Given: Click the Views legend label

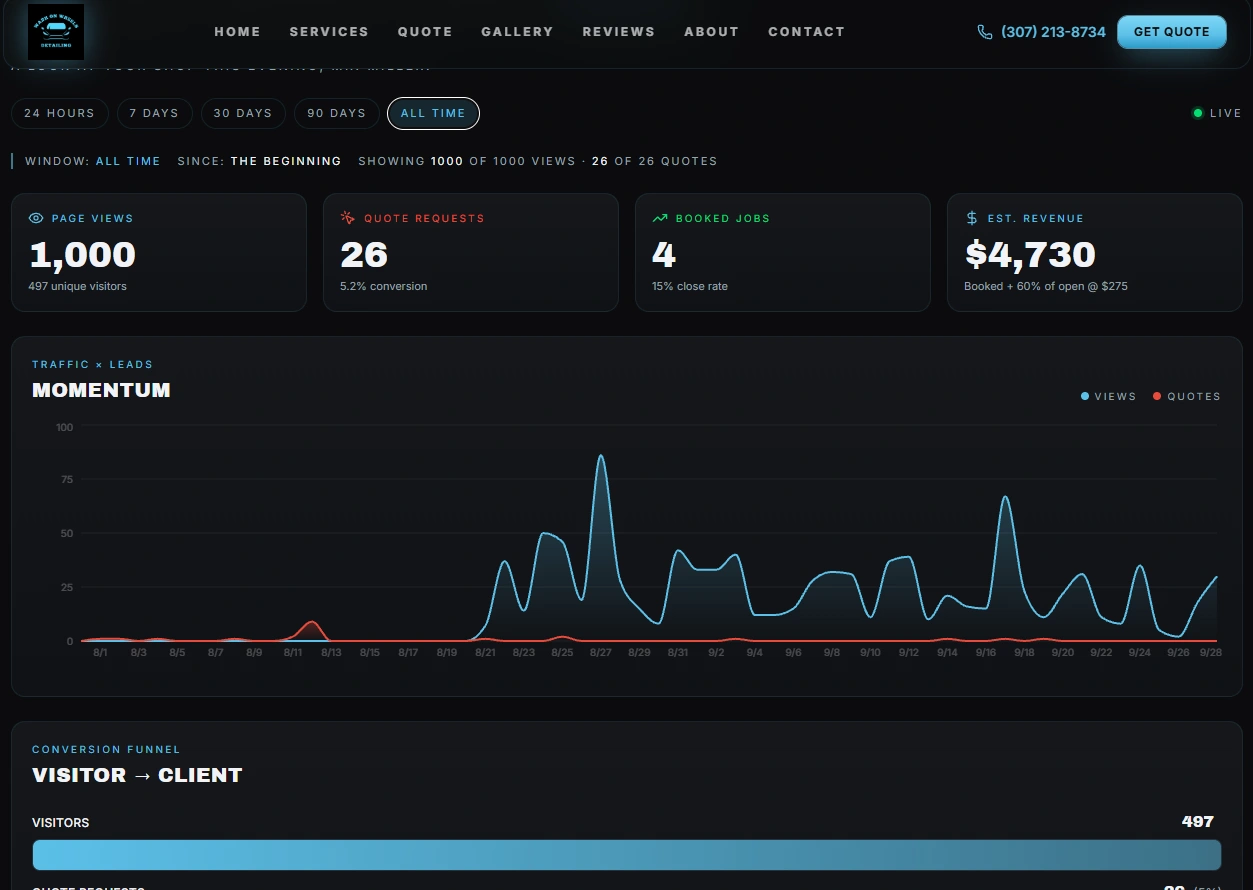Looking at the screenshot, I should point(1116,397).
